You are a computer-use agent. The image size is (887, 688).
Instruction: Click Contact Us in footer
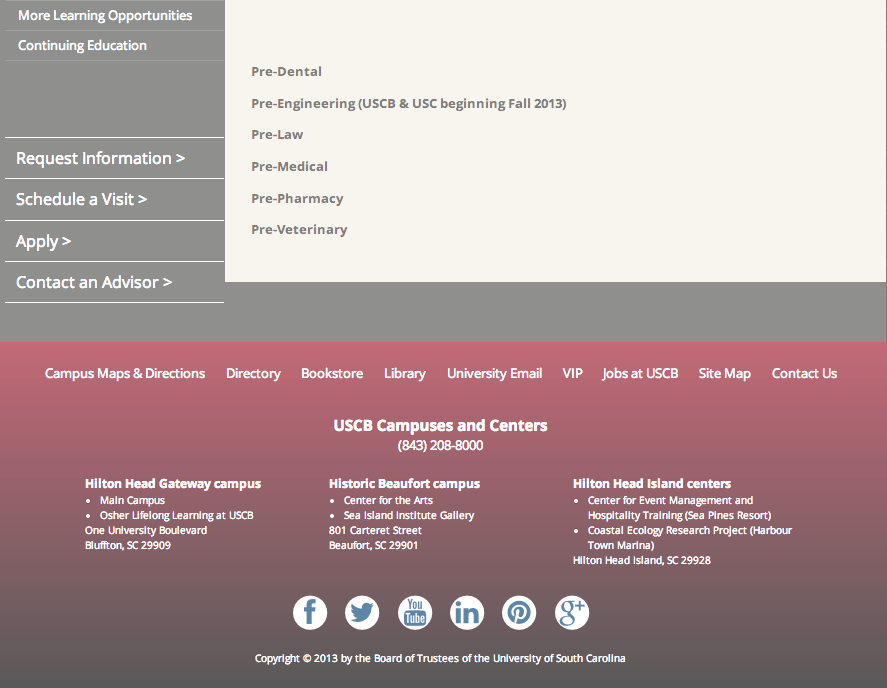[x=804, y=373]
